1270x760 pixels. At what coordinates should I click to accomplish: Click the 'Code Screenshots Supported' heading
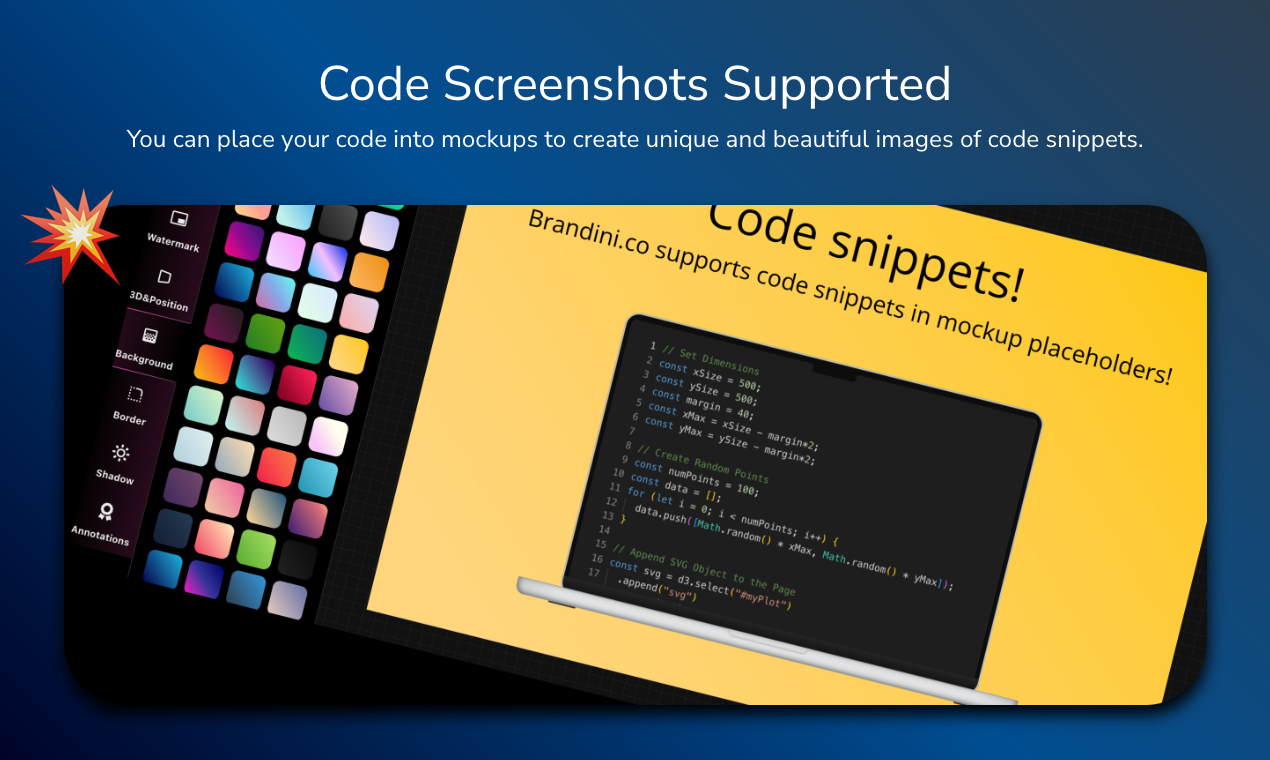(635, 84)
